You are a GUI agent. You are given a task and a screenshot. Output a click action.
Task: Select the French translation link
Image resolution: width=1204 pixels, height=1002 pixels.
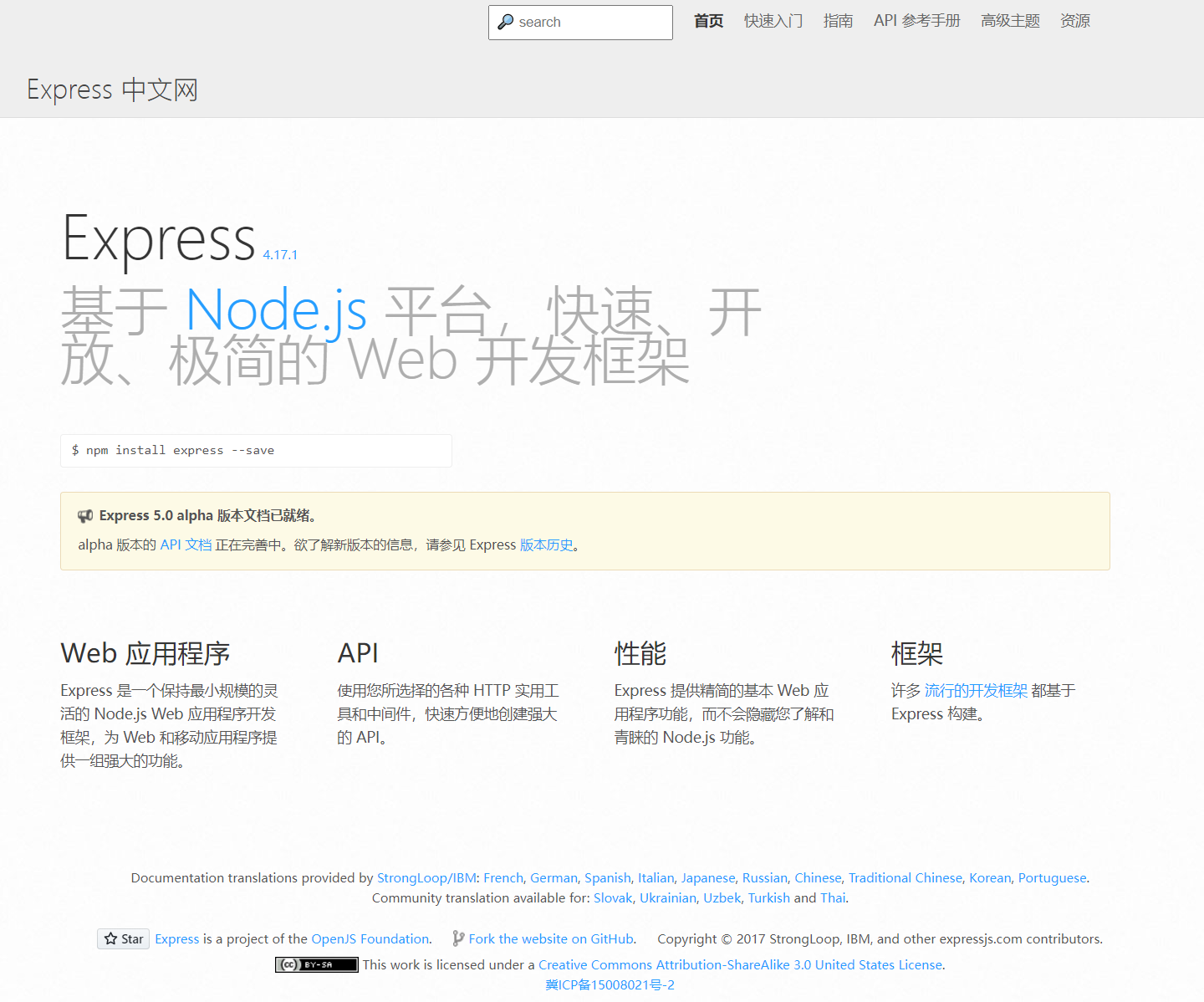point(503,877)
